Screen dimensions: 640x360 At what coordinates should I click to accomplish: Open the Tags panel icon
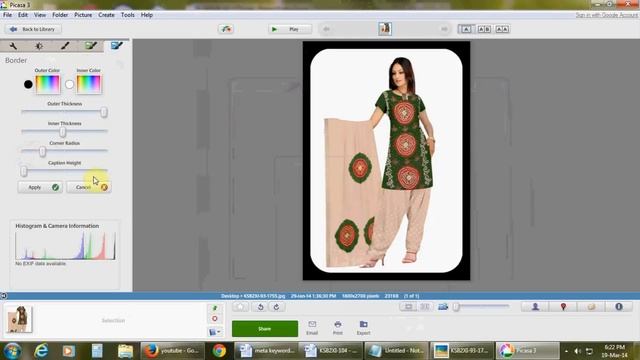click(591, 307)
